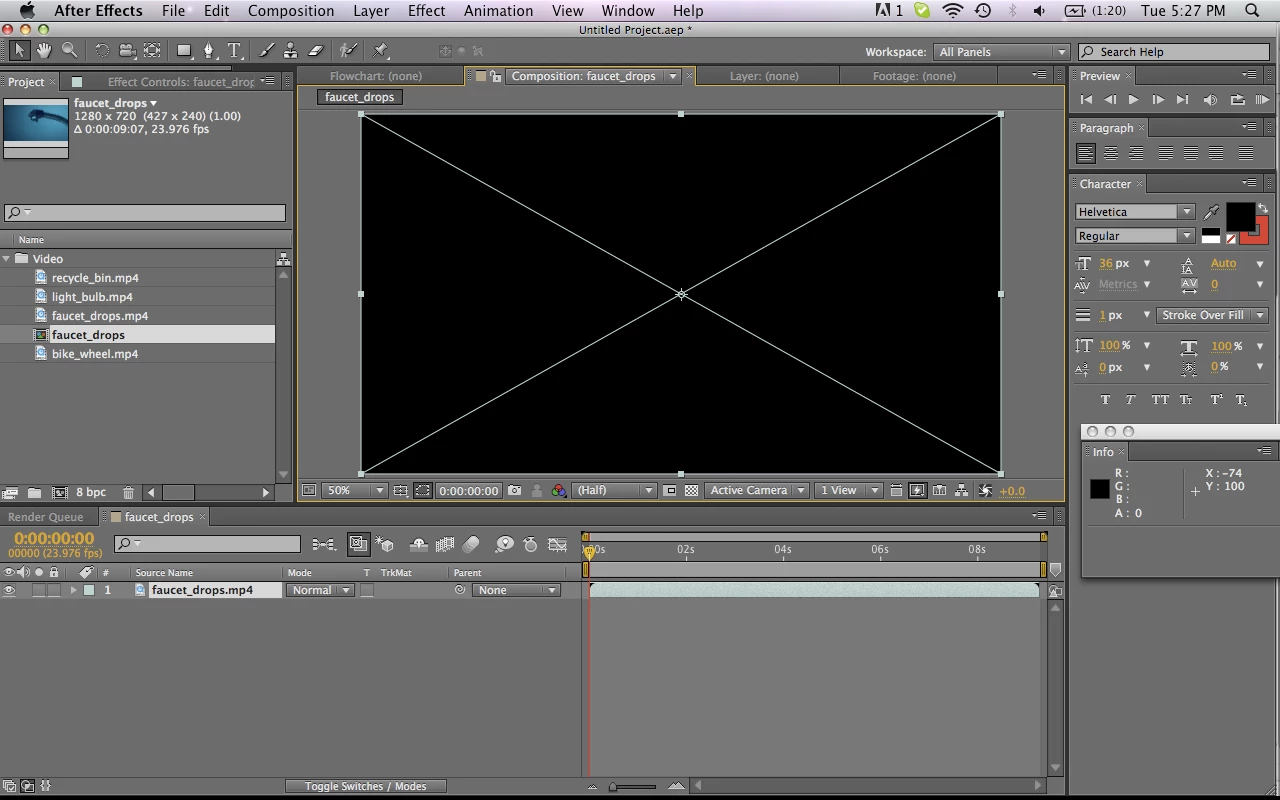
Task: Click the delete trash icon in Project panel
Action: pos(128,493)
